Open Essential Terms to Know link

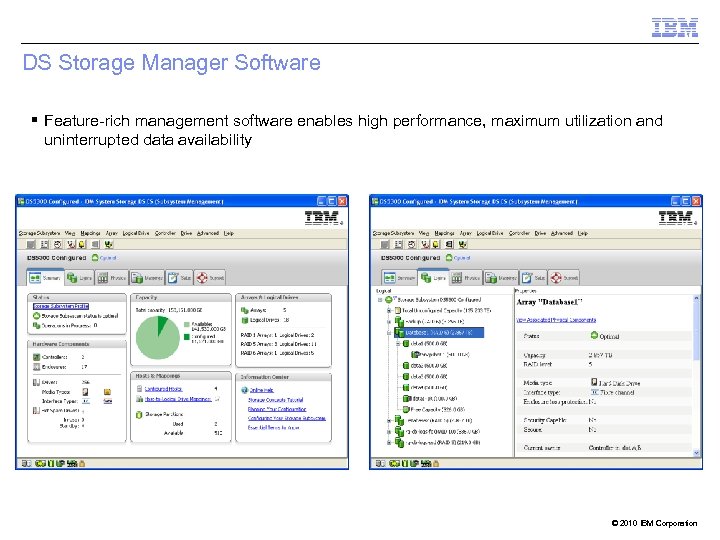274,428
